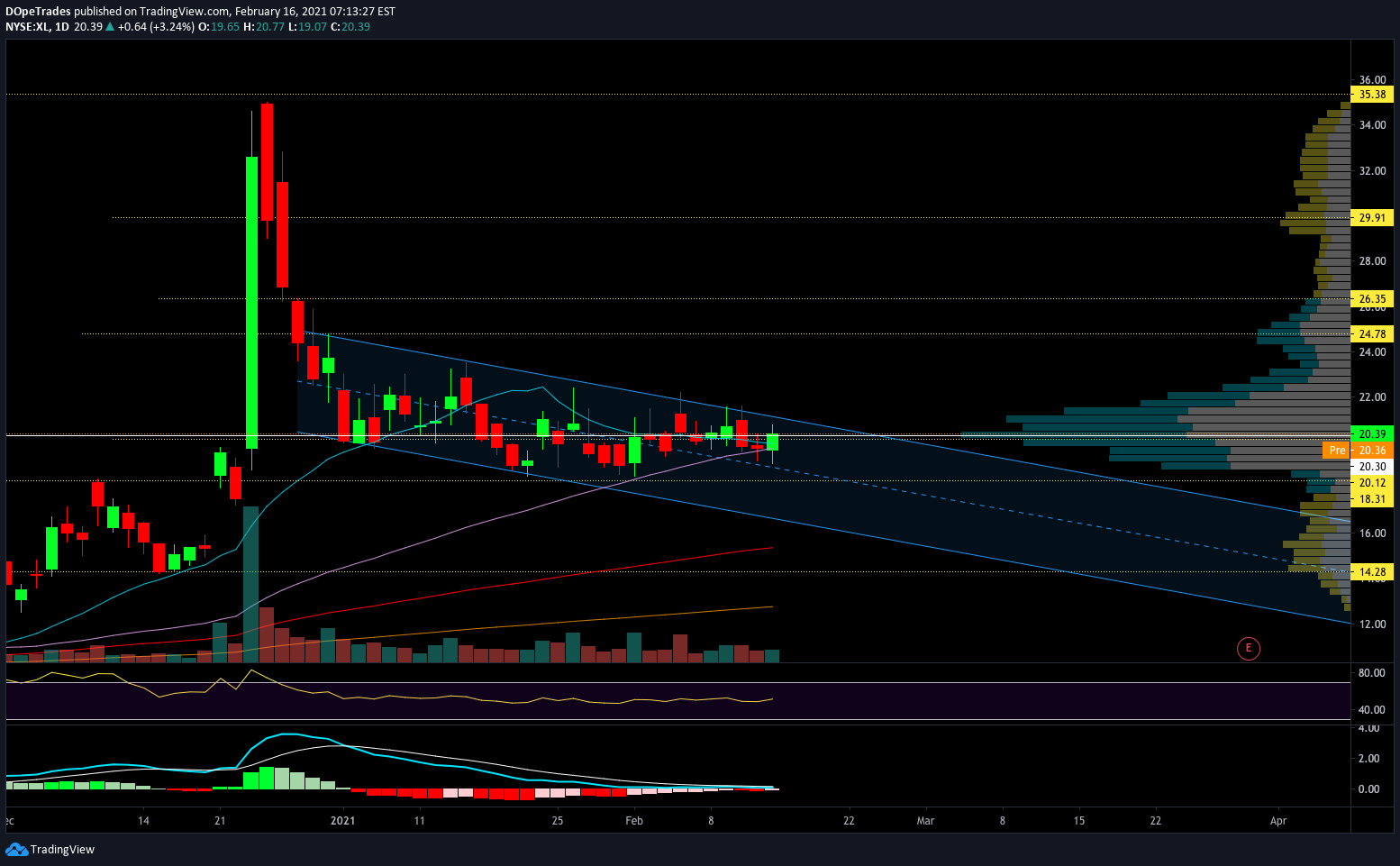Click the 22.00 price axis value
Screen dimensions: 1400x866
1372,397
